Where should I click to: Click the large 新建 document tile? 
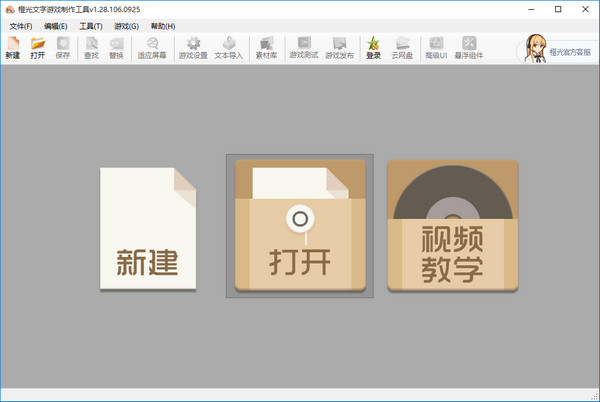[148, 229]
